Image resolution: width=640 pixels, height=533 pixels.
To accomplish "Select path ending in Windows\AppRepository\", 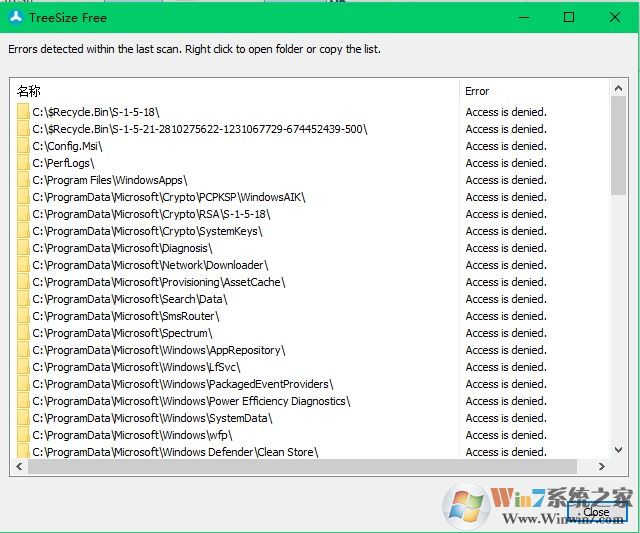I will 159,350.
